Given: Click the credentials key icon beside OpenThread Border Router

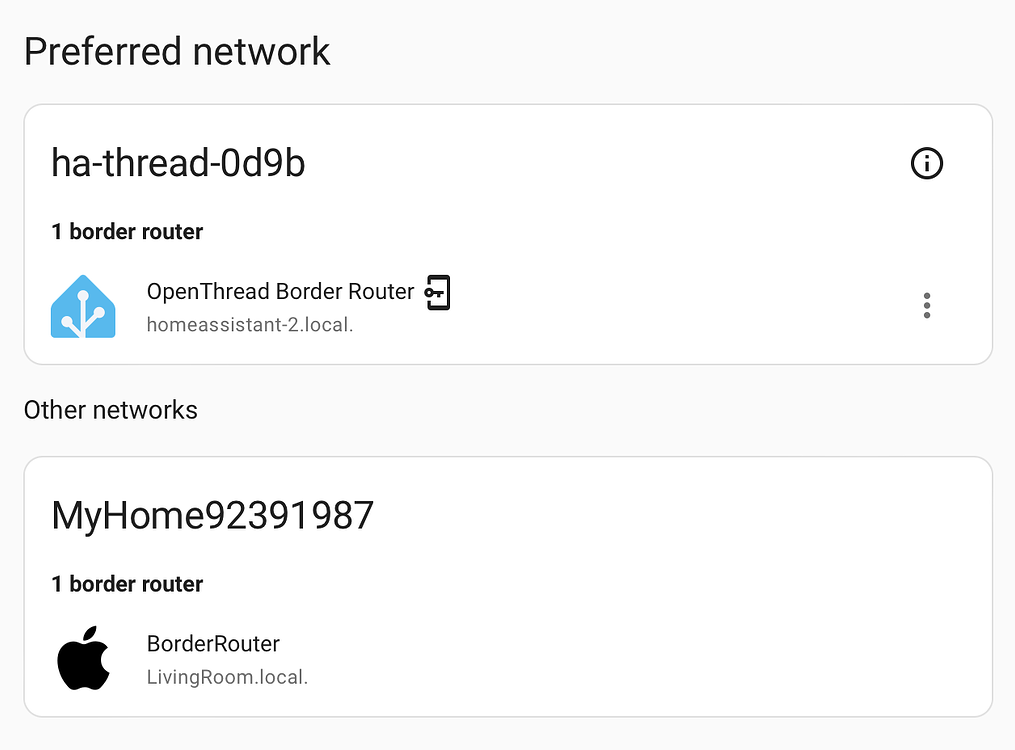Looking at the screenshot, I should (x=437, y=292).
